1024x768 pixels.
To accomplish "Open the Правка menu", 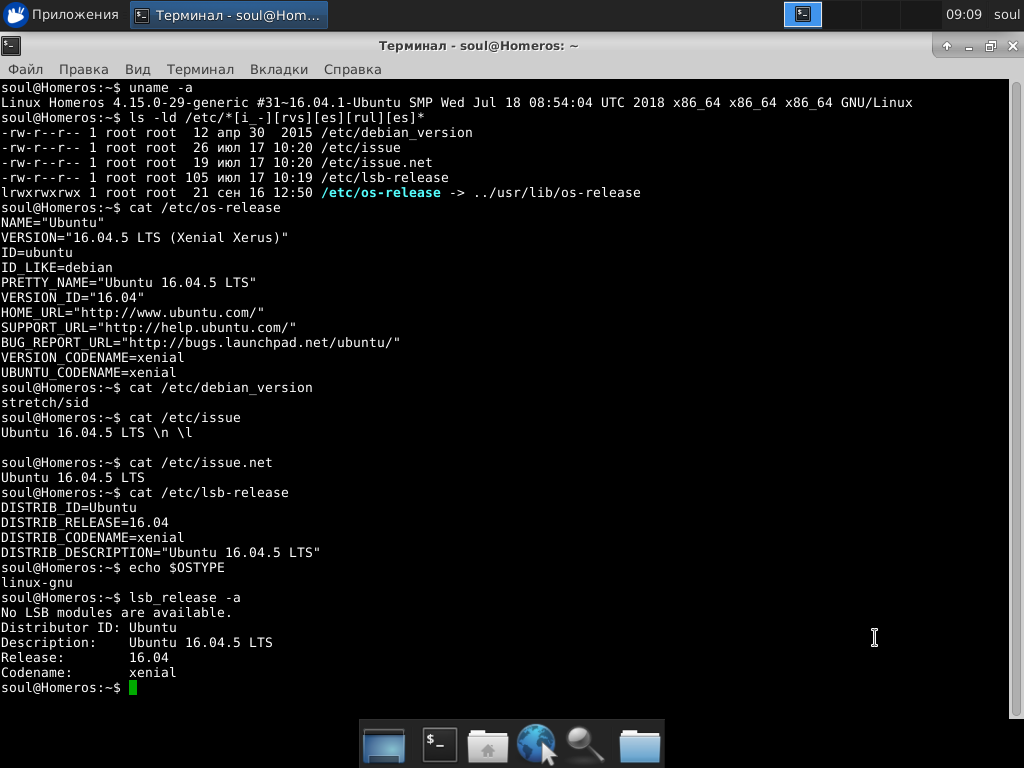I will [84, 69].
